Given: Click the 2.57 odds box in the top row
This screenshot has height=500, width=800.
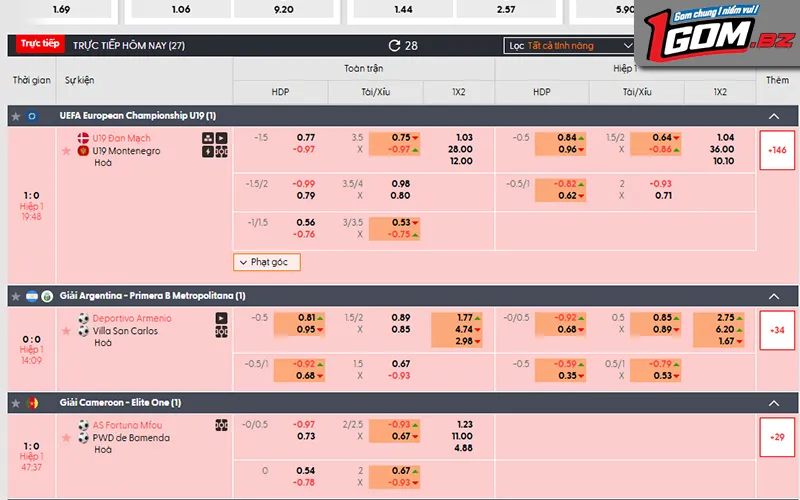Looking at the screenshot, I should (x=506, y=10).
